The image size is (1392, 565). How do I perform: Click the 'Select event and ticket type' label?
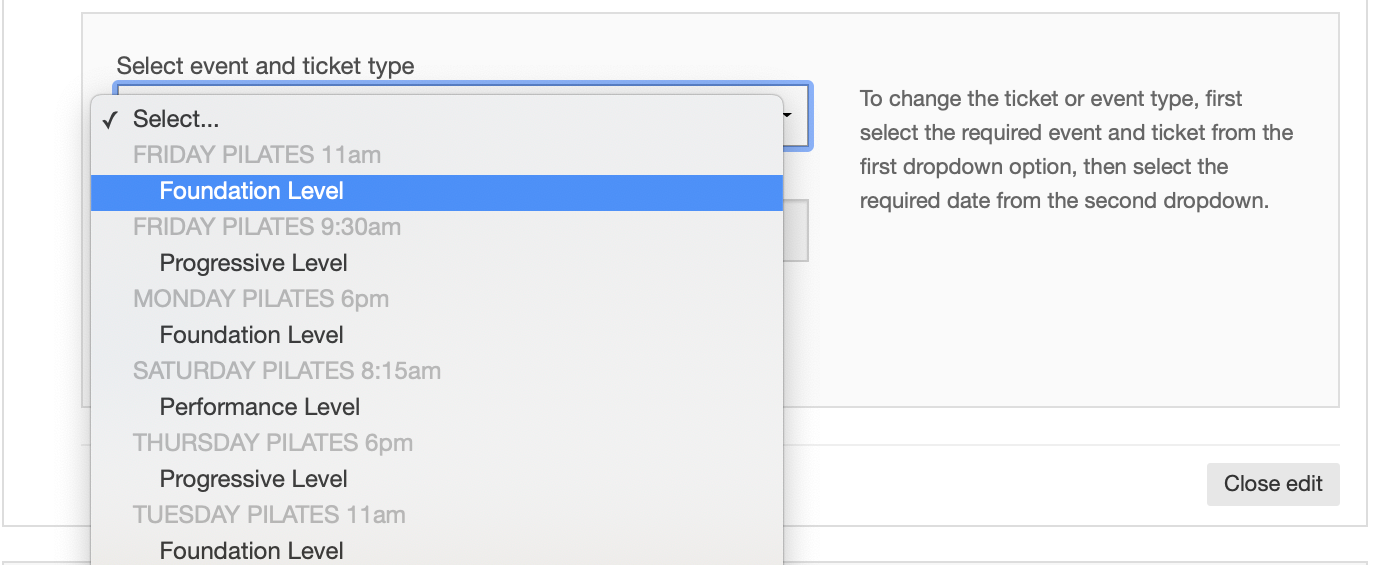265,66
